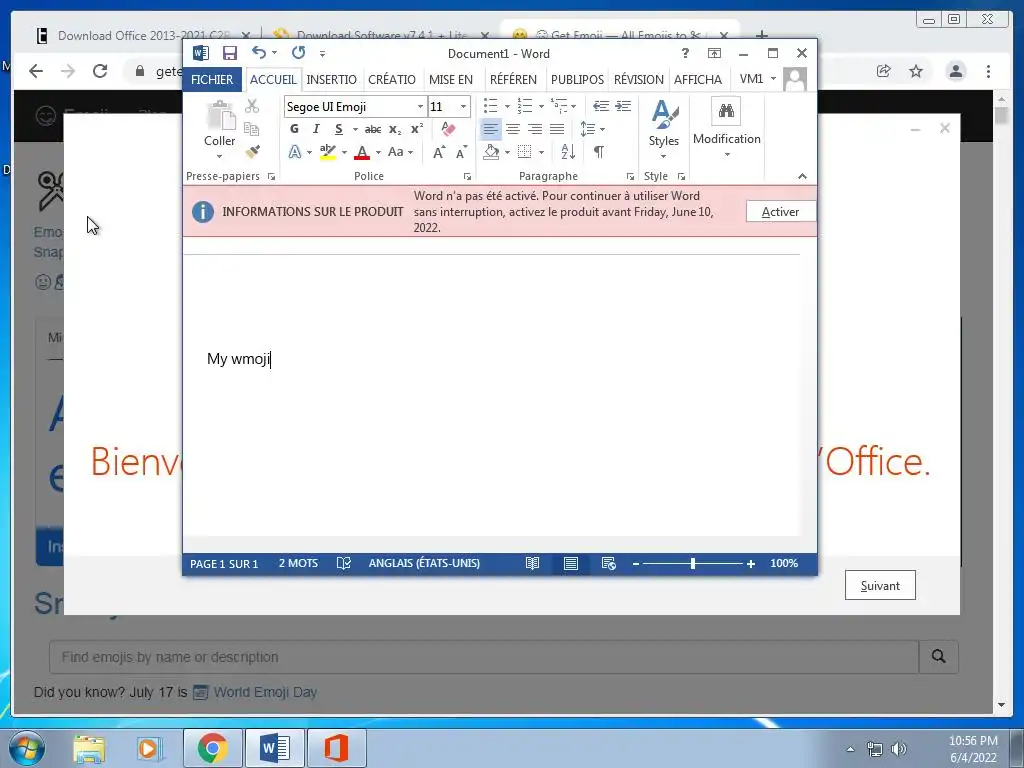Click the 100% zoom level
The image size is (1024, 768).
pyautogui.click(x=784, y=563)
